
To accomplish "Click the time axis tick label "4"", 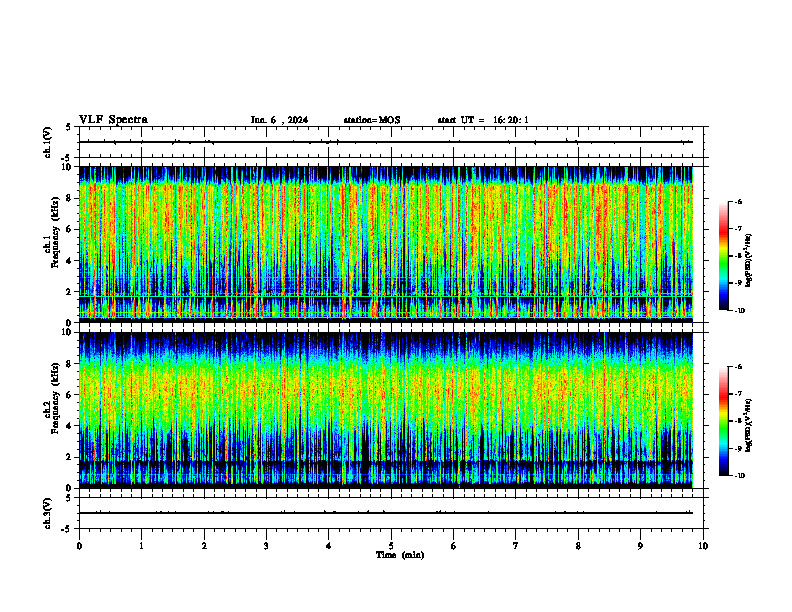I will point(329,546).
